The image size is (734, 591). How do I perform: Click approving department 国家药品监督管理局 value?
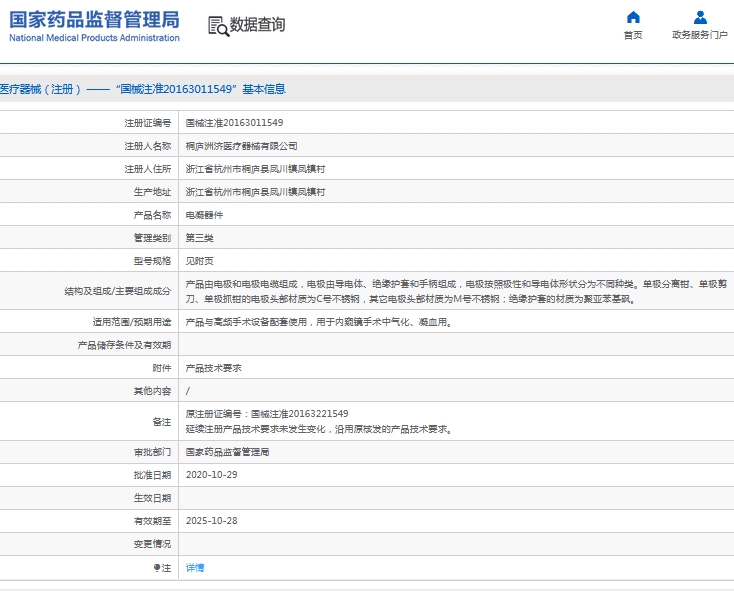[228, 452]
